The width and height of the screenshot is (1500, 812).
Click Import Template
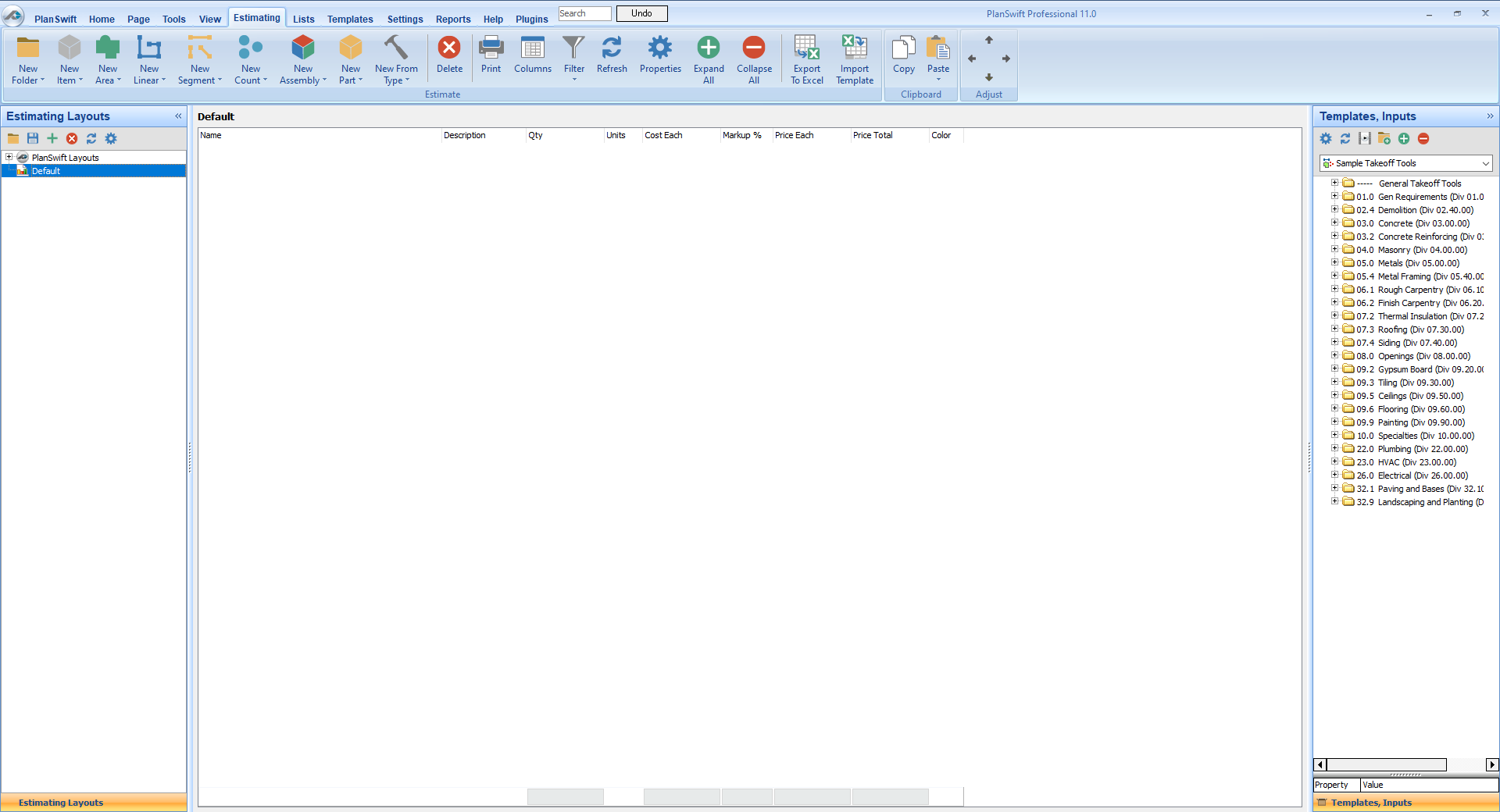pos(855,60)
